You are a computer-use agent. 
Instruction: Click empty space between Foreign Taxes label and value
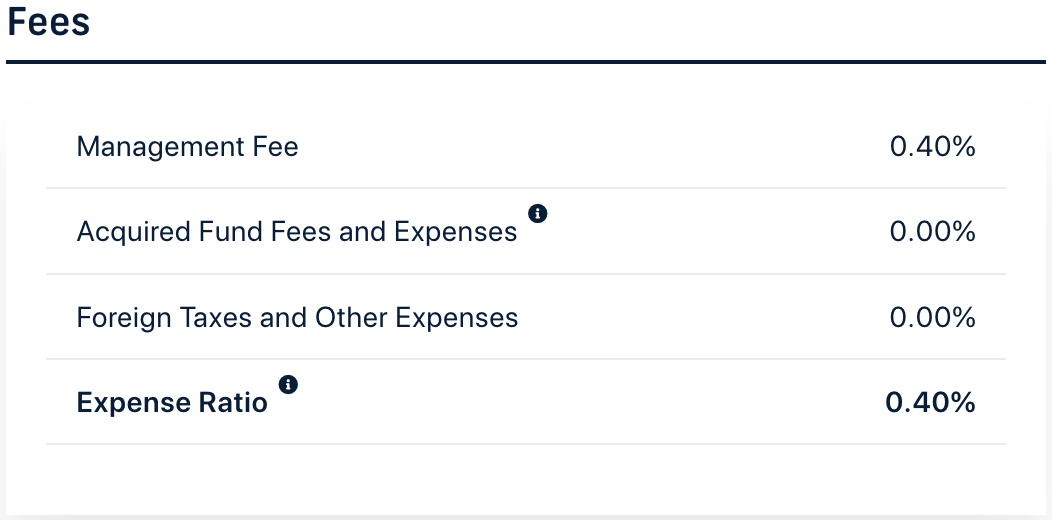click(700, 318)
